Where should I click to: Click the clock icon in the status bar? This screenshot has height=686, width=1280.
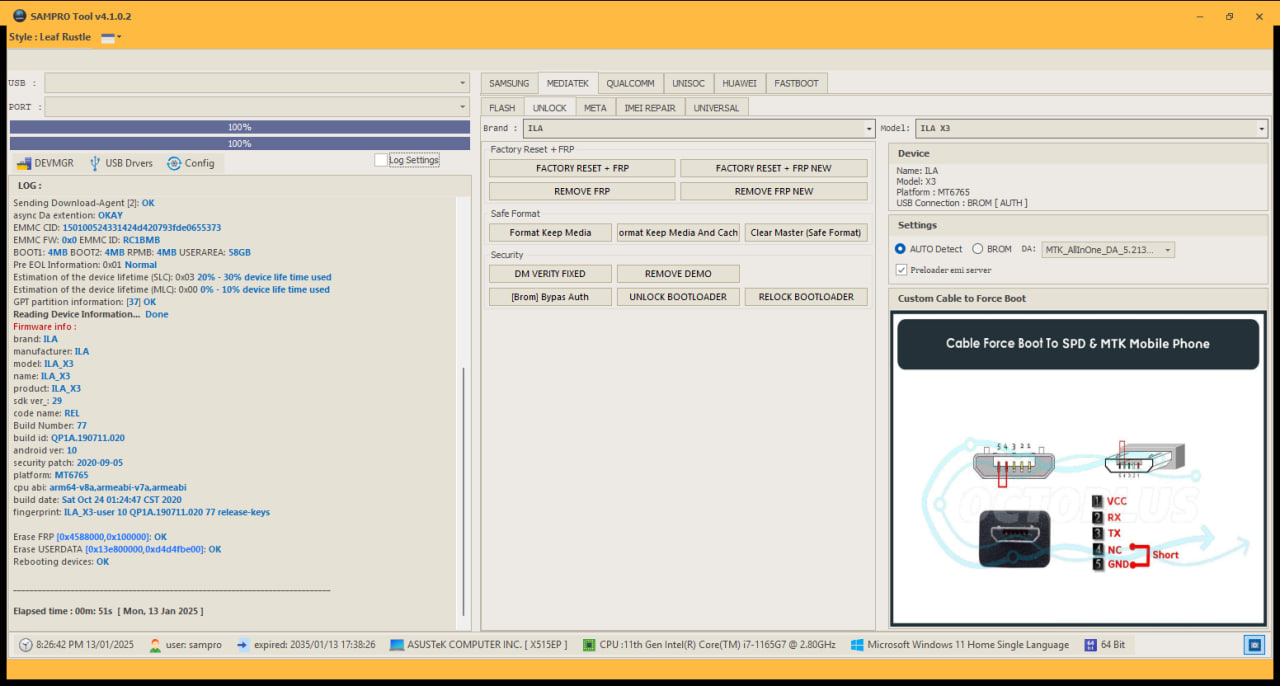pos(26,645)
